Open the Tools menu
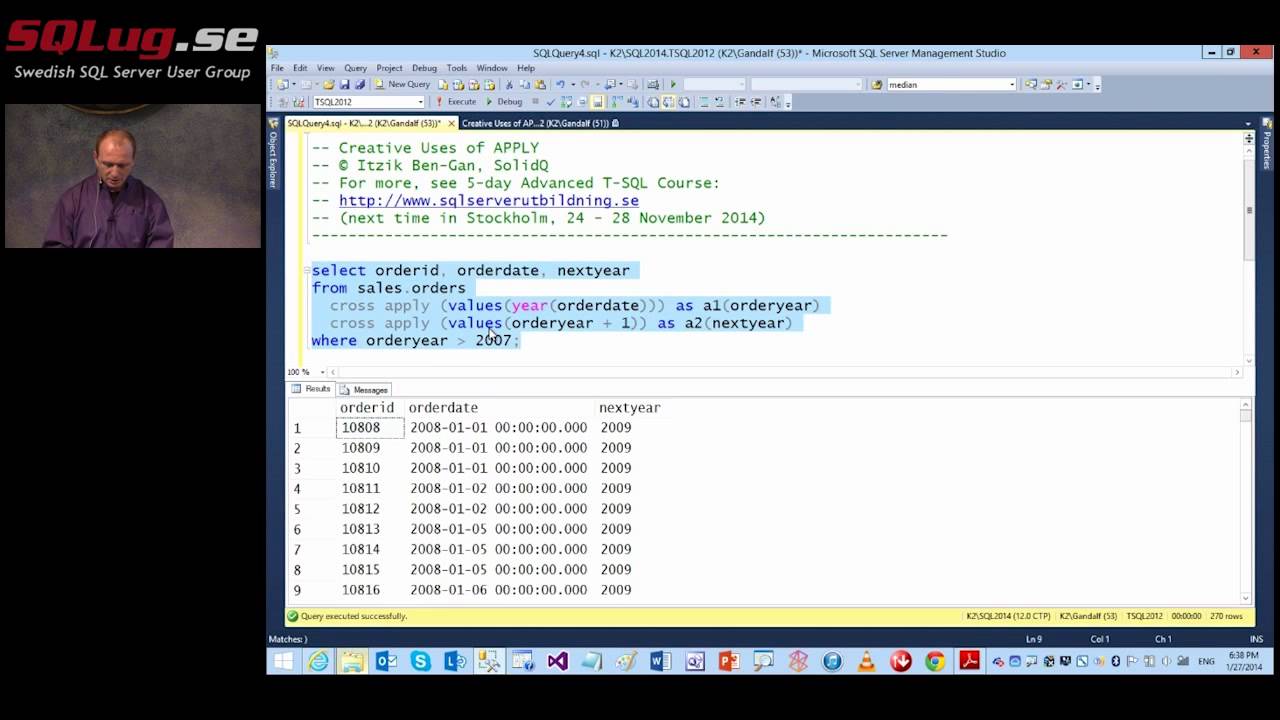 pos(457,68)
